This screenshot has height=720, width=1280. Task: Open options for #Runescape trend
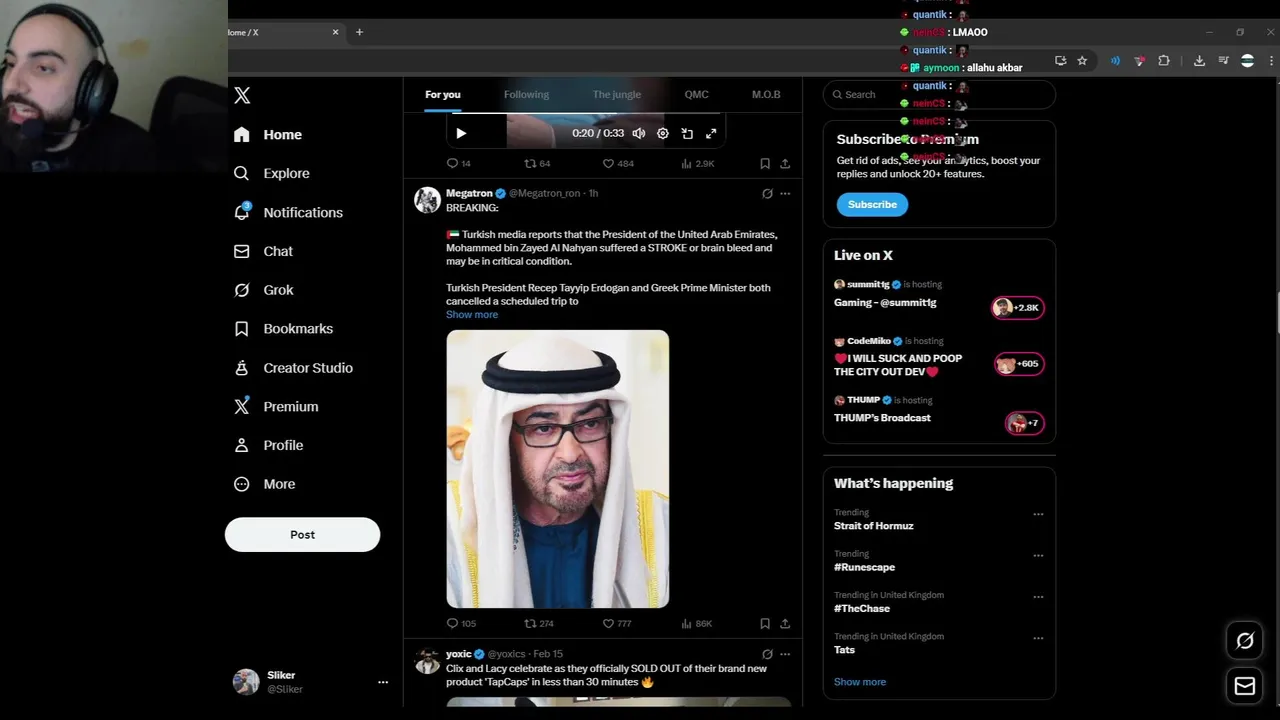point(1038,555)
